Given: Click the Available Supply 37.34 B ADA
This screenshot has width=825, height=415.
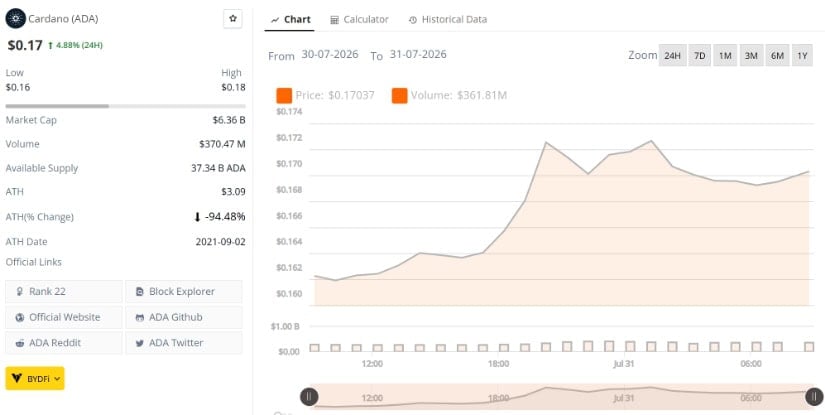Looking at the screenshot, I should (218, 168).
